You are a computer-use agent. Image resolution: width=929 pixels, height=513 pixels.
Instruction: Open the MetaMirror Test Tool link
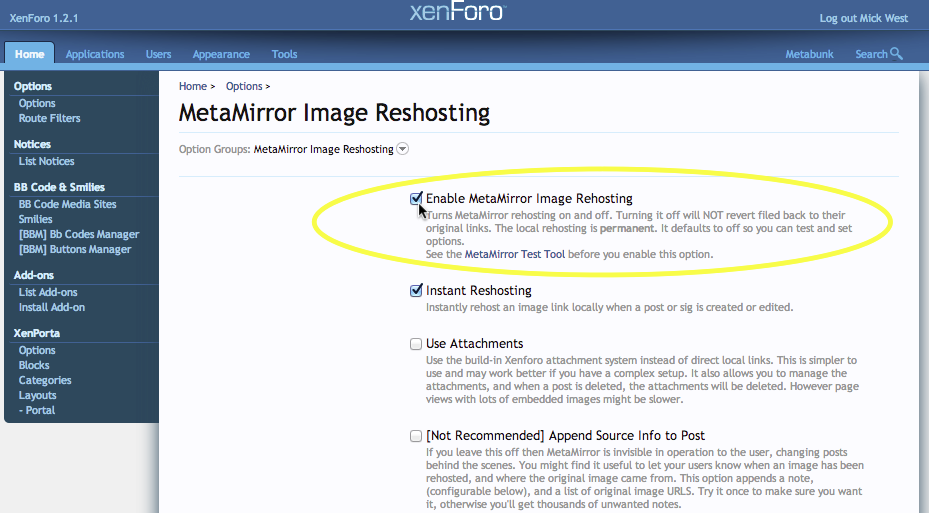pos(515,254)
